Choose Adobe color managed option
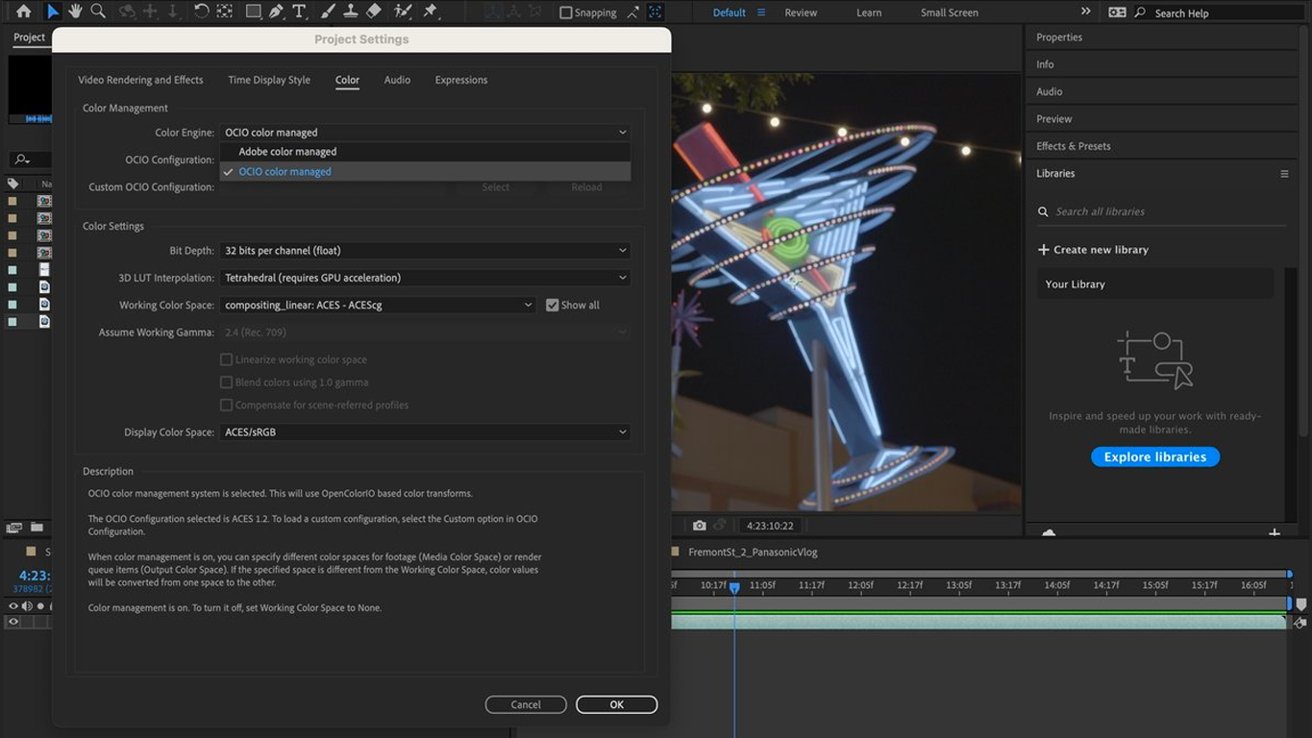This screenshot has width=1312, height=738. click(425, 152)
